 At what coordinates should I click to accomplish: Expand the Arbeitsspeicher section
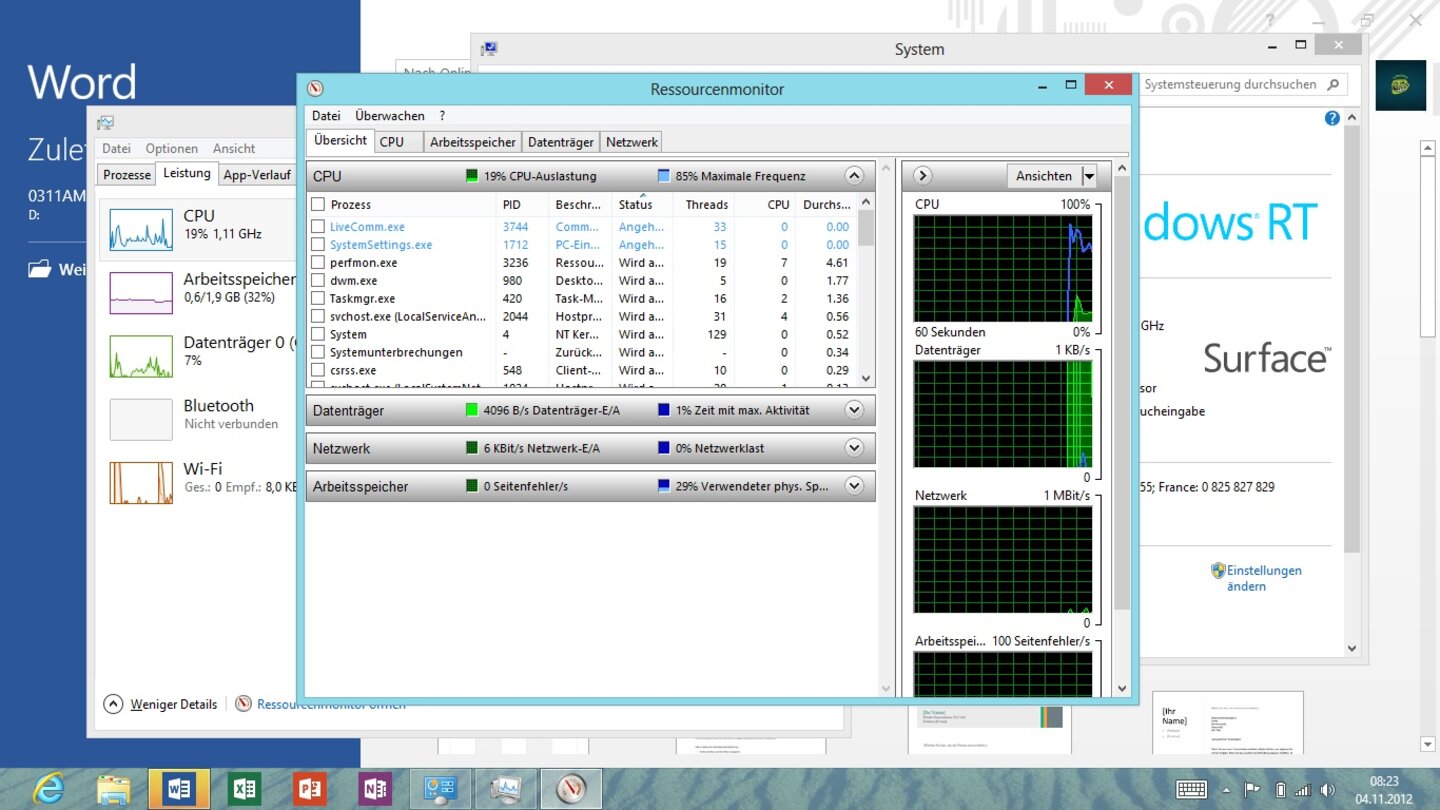853,486
